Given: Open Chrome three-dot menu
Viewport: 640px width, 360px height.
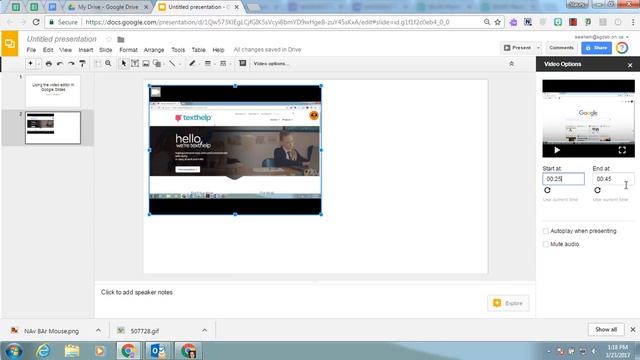Looking at the screenshot, I should pyautogui.click(x=633, y=22).
